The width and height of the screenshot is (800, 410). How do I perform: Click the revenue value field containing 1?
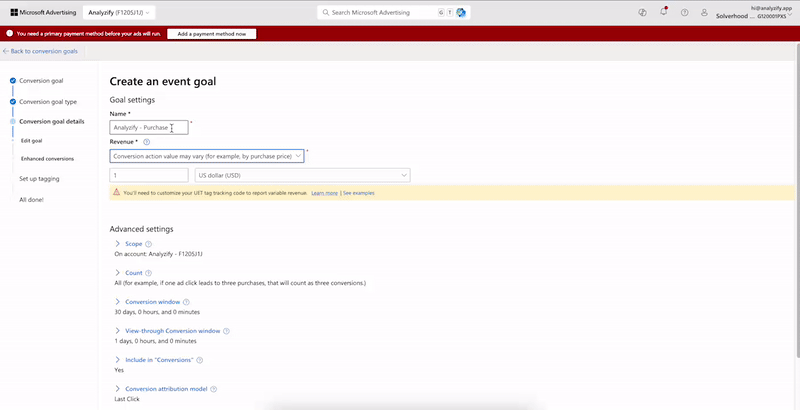click(x=149, y=175)
